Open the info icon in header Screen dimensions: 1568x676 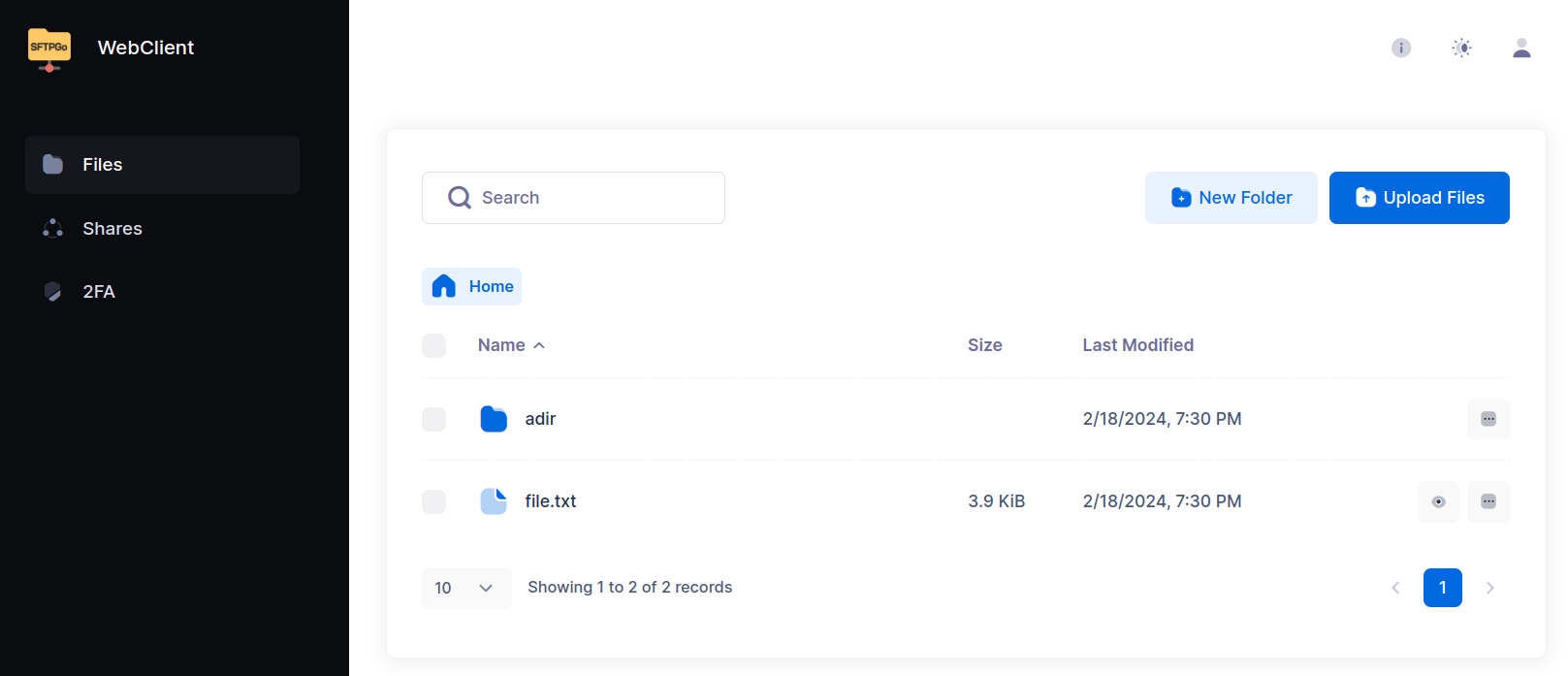point(1401,48)
